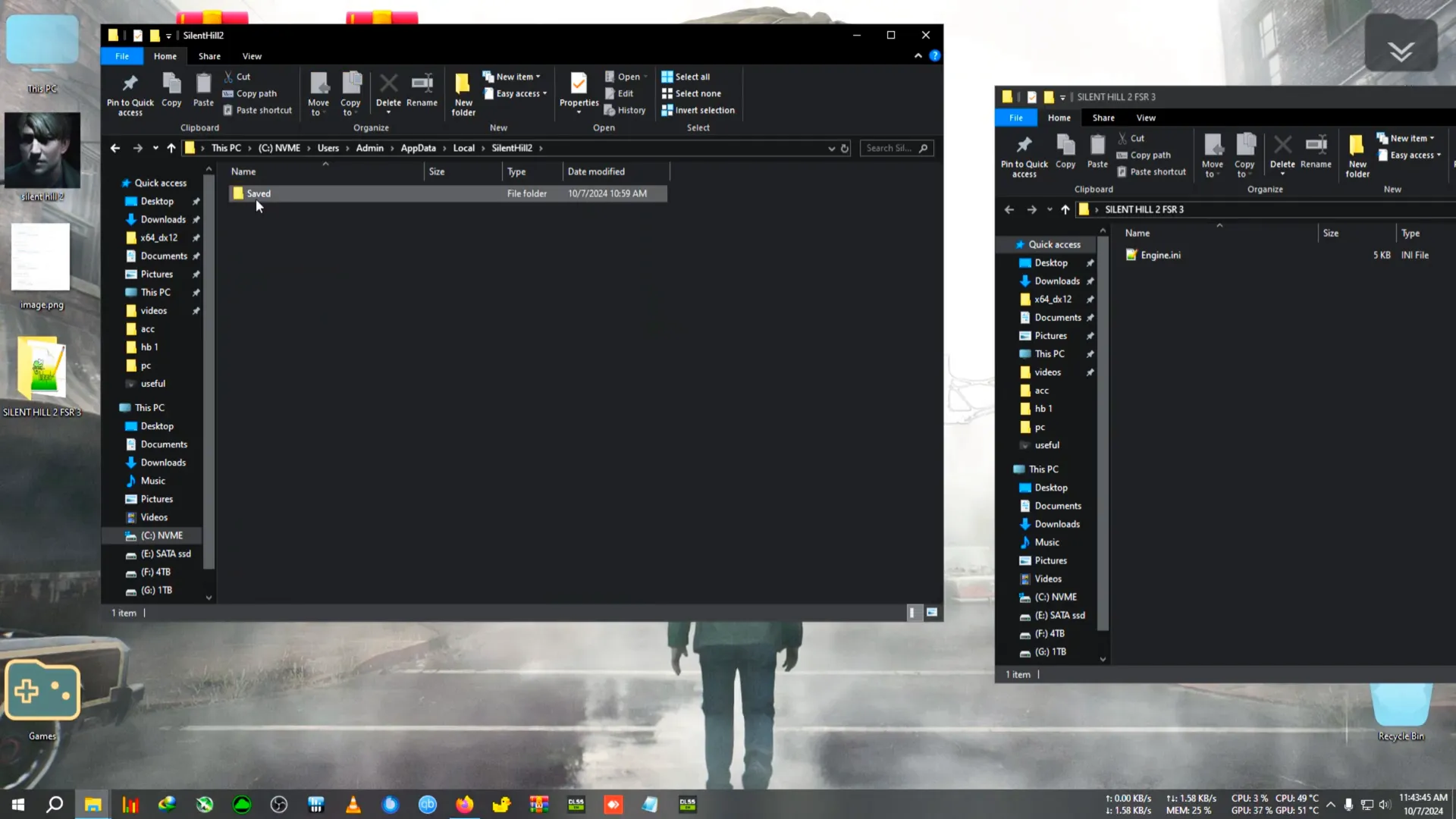Click Cut in SilentHill2 window ribbon
Viewport: 1456px width, 819px height.
pos(237,77)
